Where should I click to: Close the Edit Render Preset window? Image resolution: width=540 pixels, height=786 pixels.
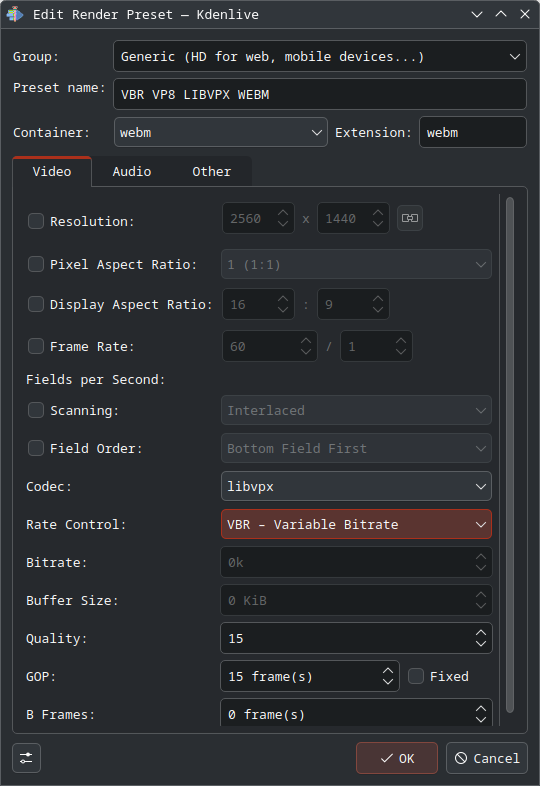525,15
